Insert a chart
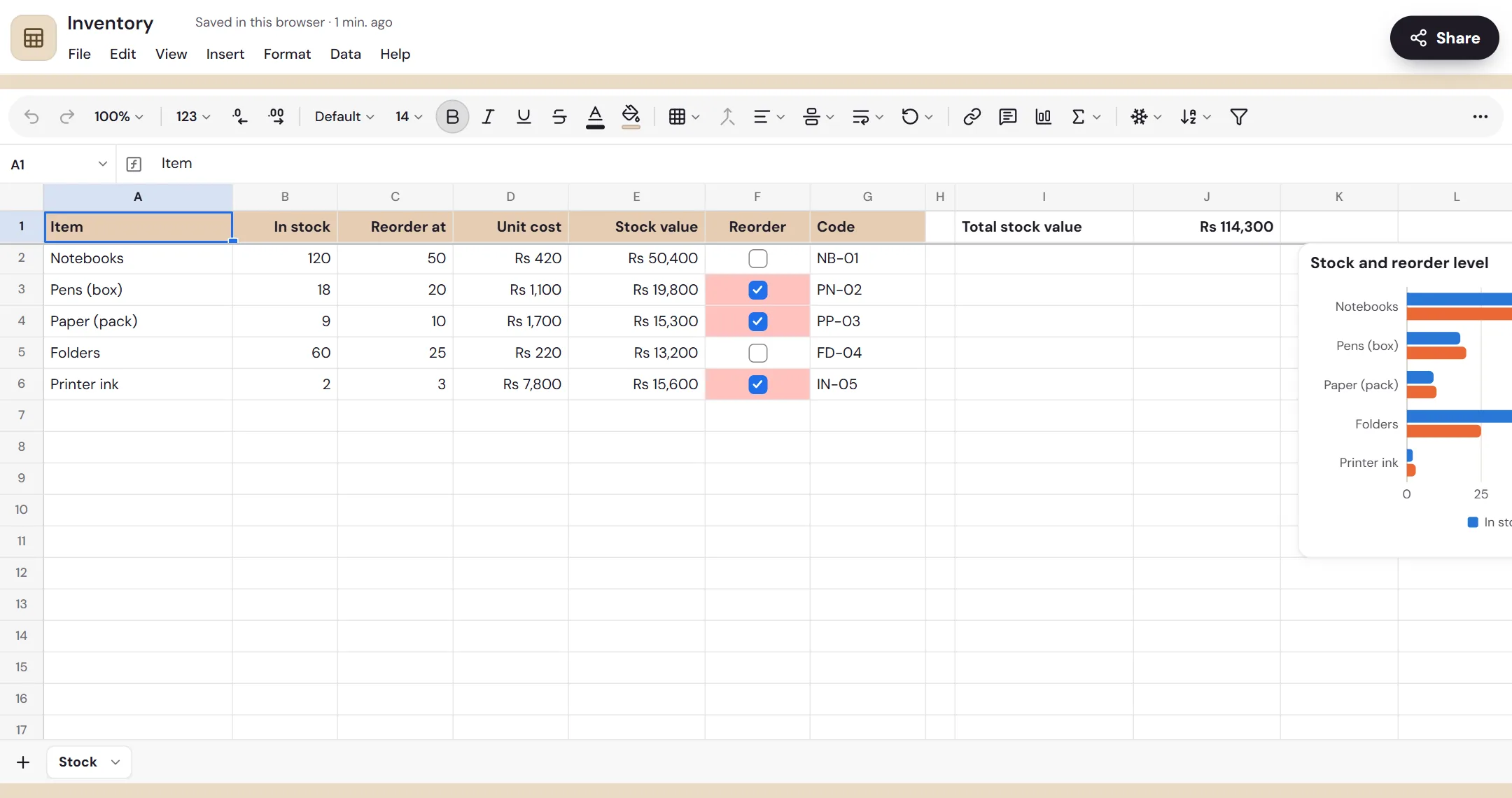This screenshot has height=798, width=1512. tap(1043, 116)
